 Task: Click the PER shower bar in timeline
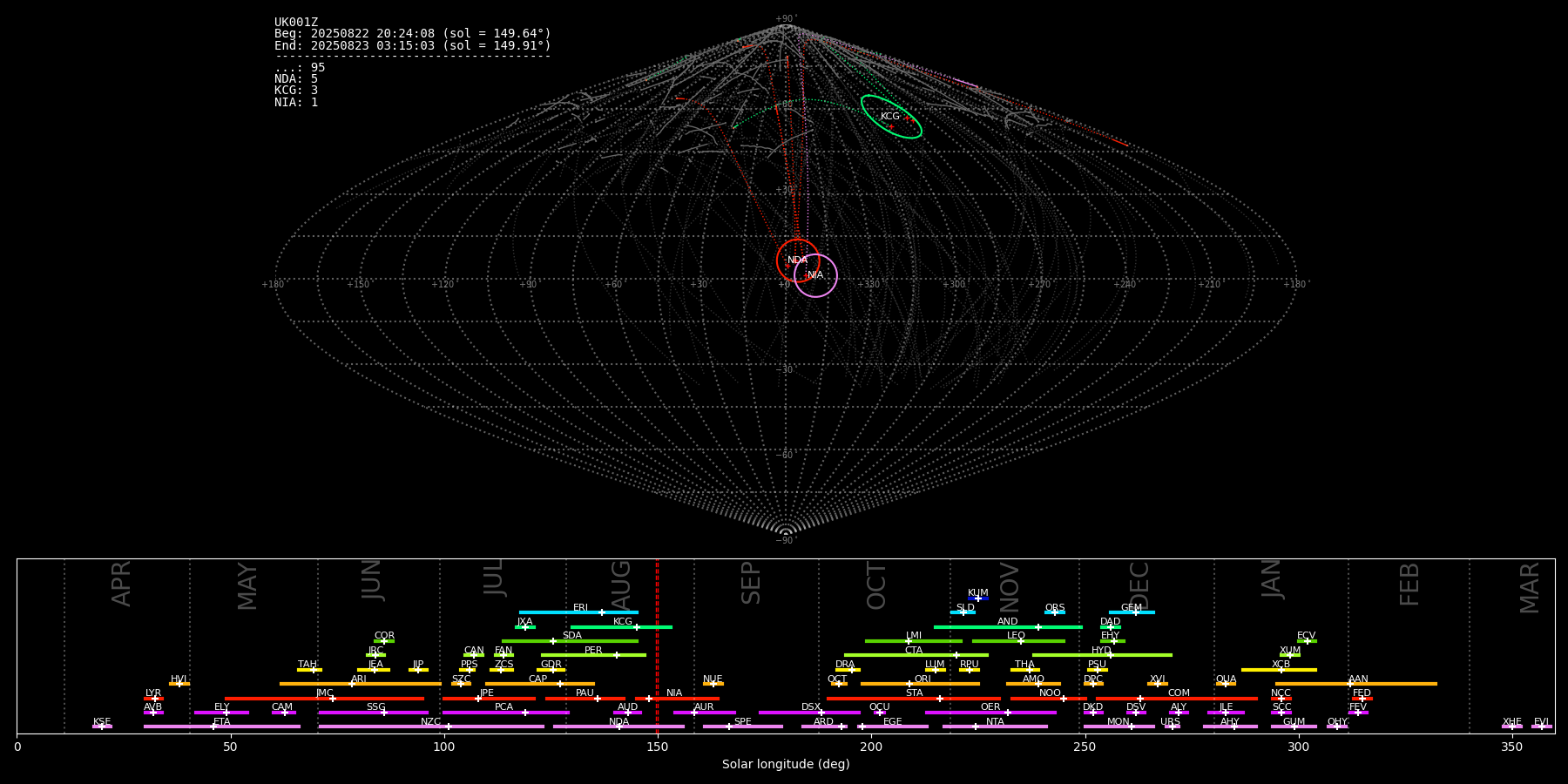(x=593, y=655)
